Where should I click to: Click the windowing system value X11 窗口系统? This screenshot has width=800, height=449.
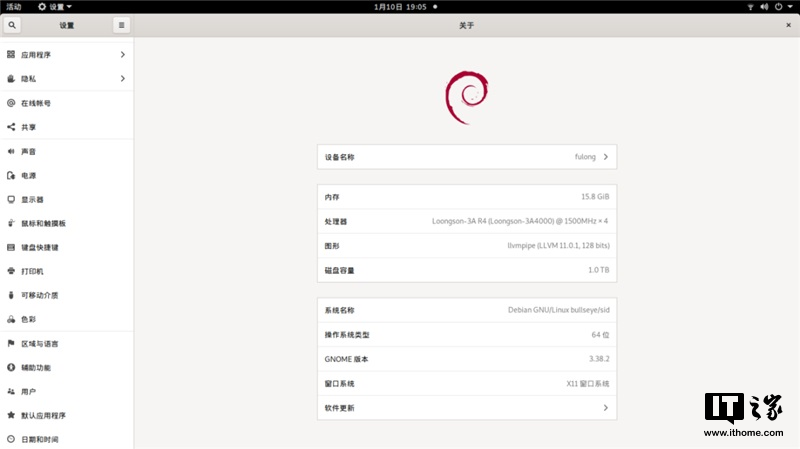[x=588, y=383]
